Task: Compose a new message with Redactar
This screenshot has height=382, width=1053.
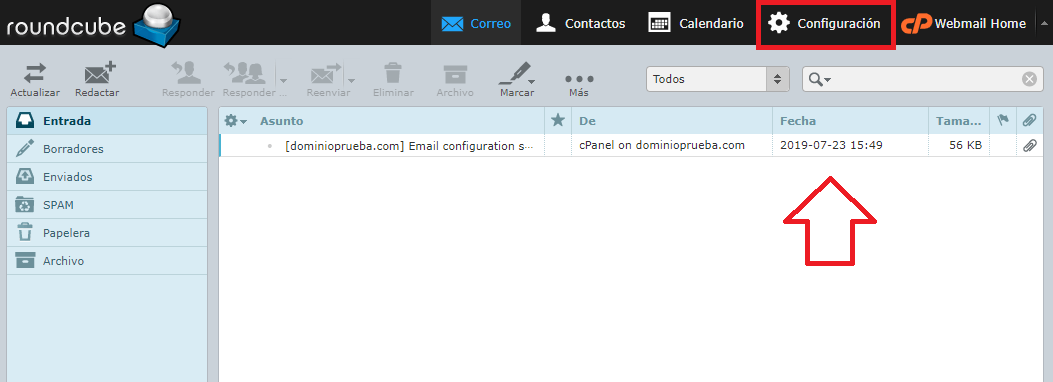Action: click(x=98, y=73)
